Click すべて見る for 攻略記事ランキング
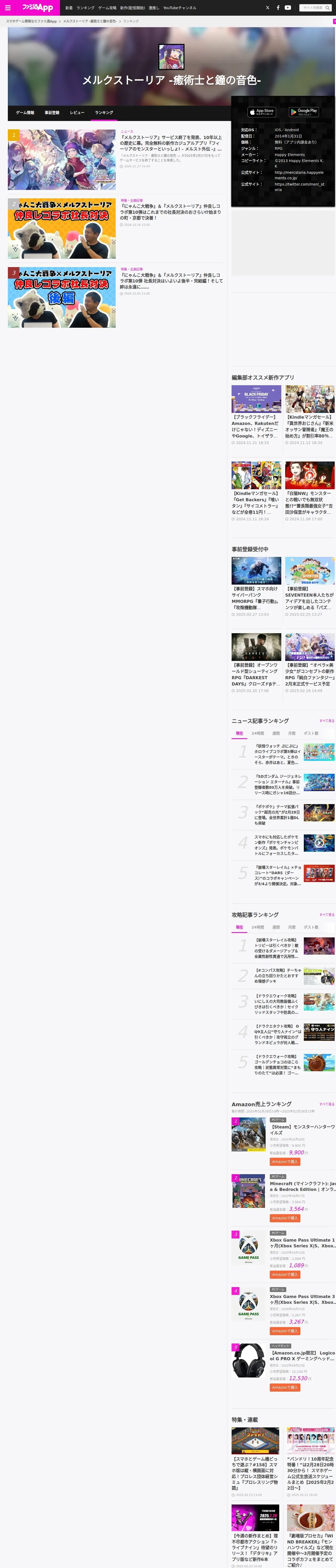This screenshot has width=336, height=1568. (327, 915)
